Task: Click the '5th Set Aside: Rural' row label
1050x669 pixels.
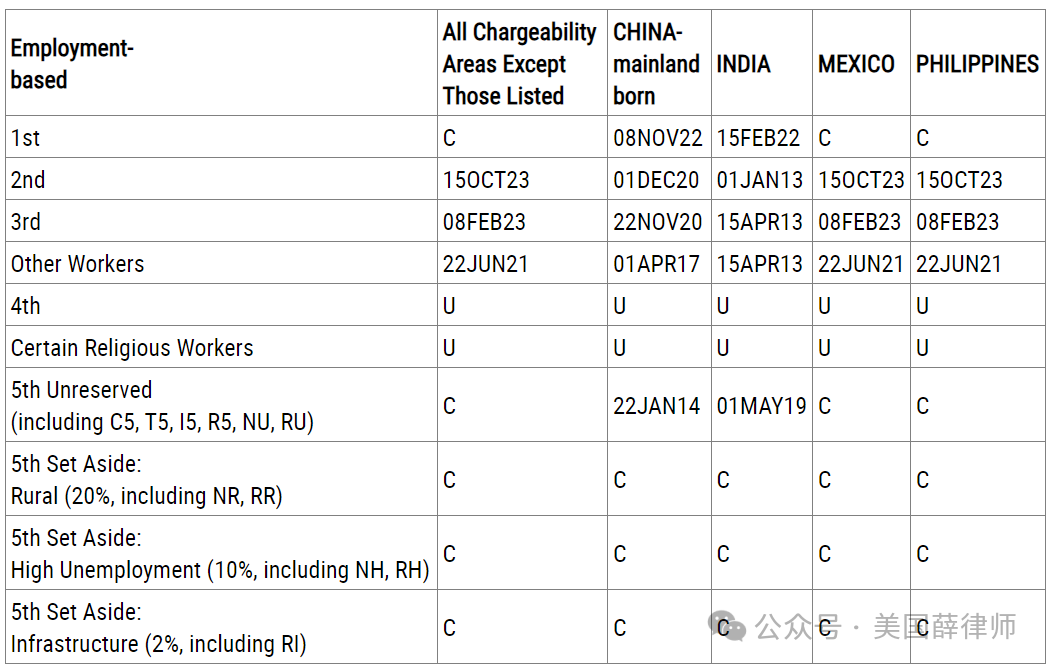Action: (147, 479)
